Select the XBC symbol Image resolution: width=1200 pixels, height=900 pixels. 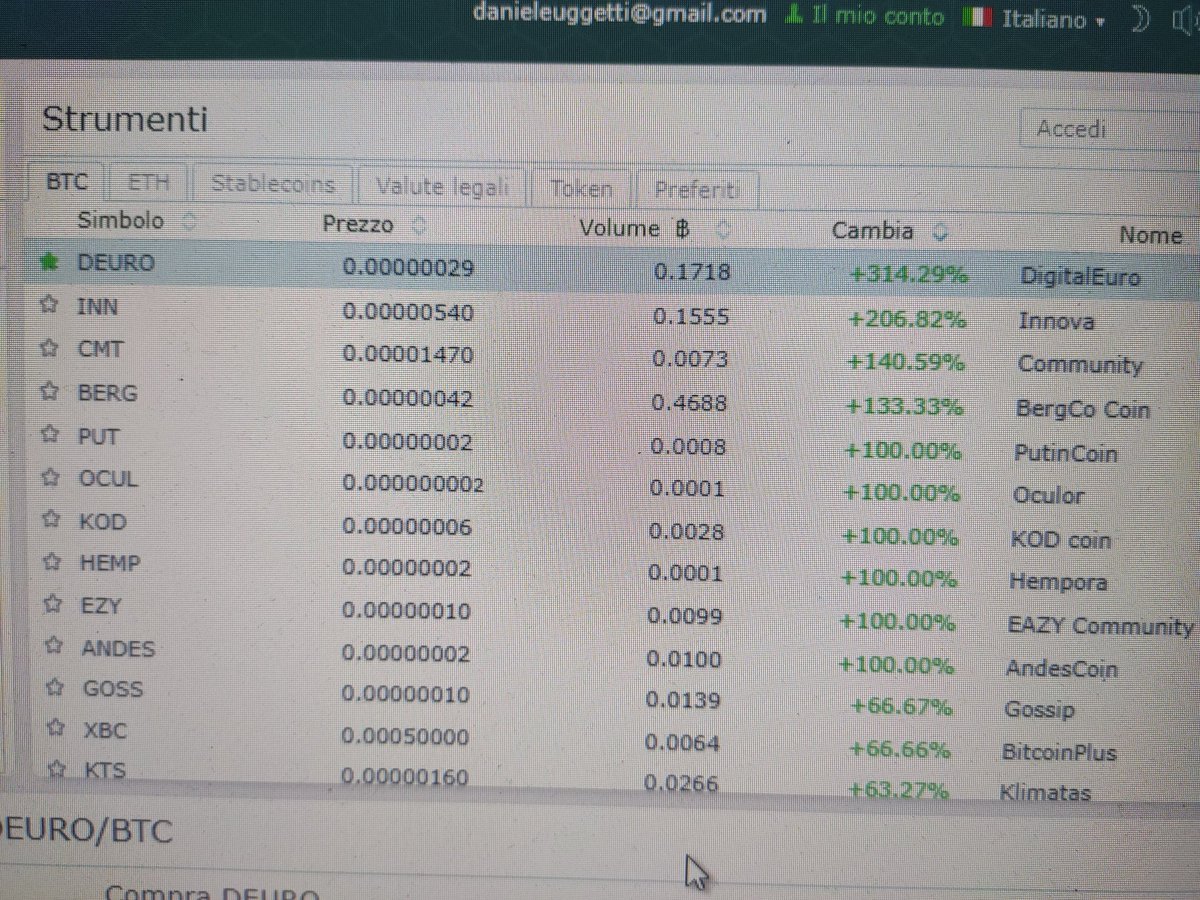click(105, 731)
